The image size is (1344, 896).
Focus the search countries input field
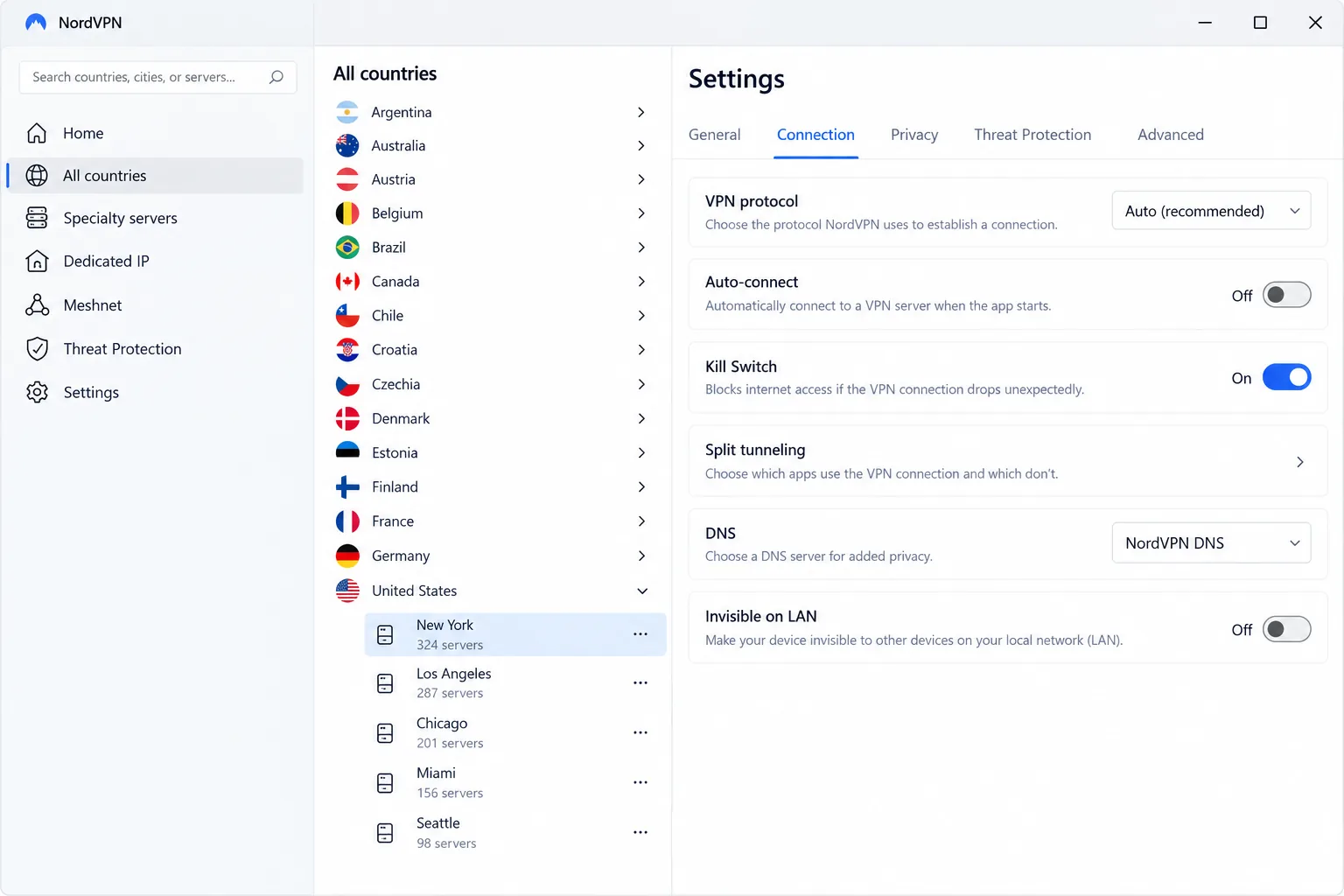click(157, 77)
